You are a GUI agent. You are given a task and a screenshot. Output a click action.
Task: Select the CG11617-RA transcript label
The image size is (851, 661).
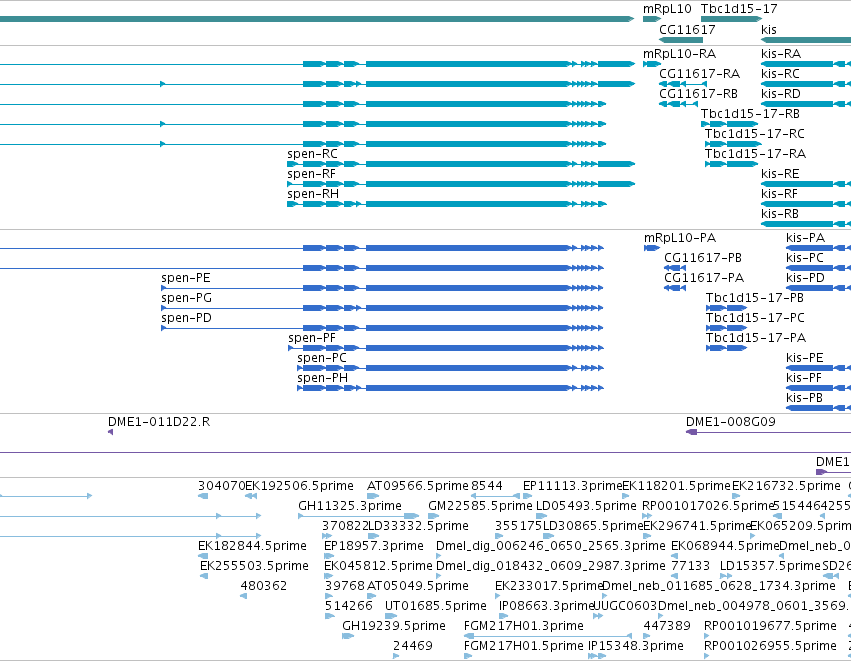point(700,74)
